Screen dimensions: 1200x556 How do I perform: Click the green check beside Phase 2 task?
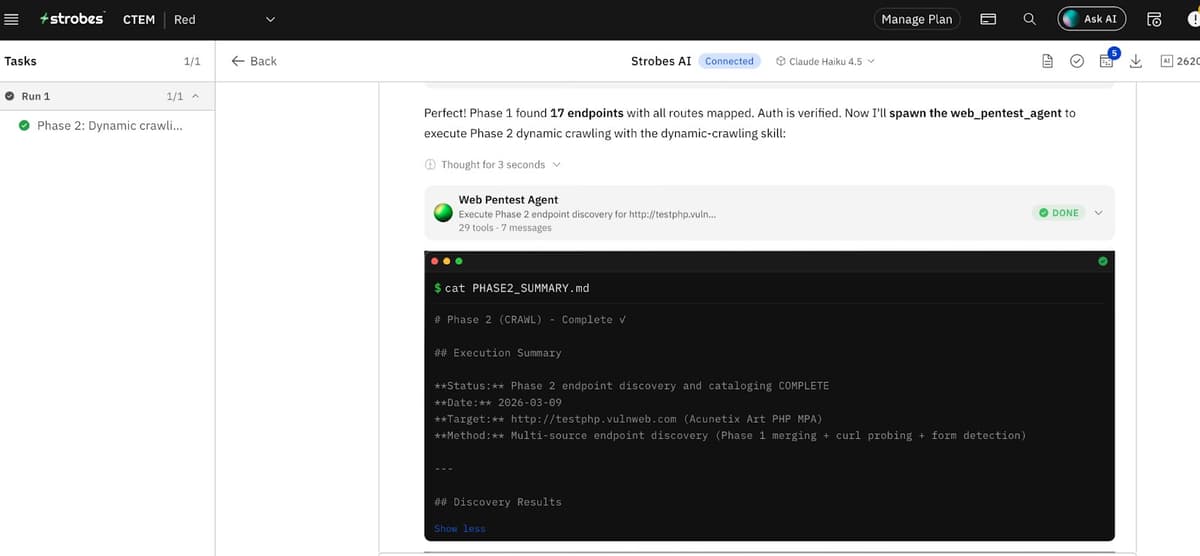25,126
